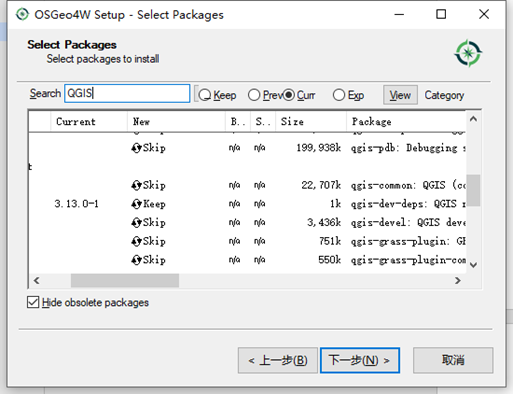Click the cycle icon for qgis-common Skip

[x=136, y=185]
